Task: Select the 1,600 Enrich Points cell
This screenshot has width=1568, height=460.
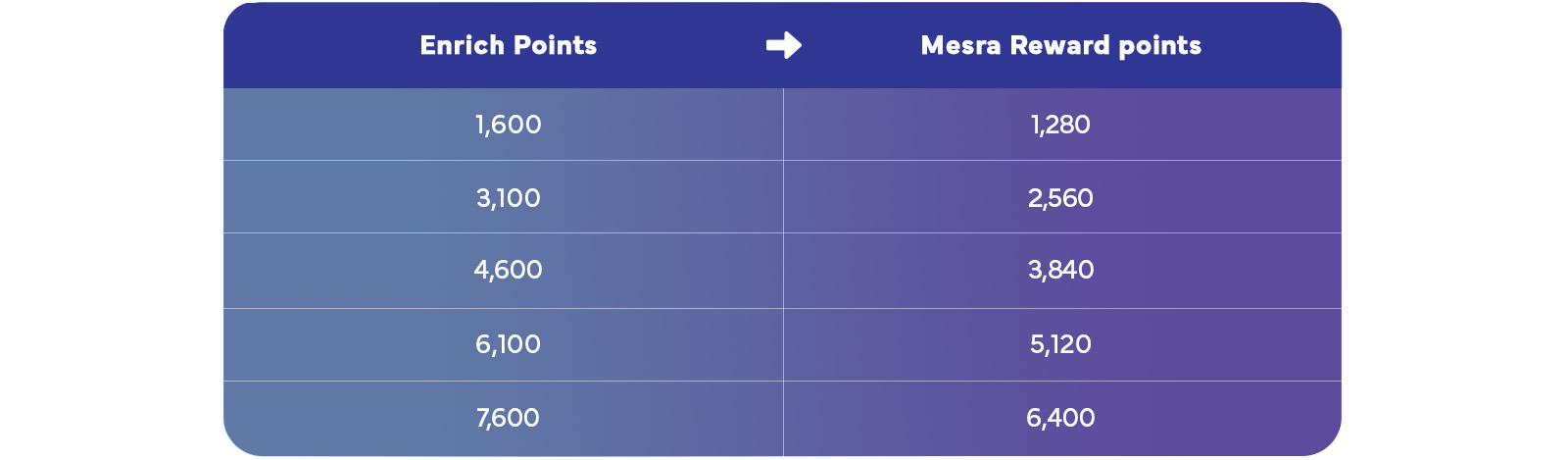Action: click(x=508, y=125)
